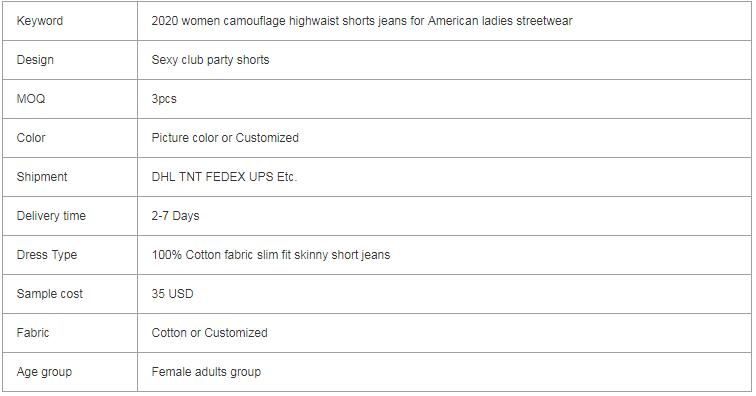
Task: Click the Dress Type label cell
Action: [x=70, y=255]
